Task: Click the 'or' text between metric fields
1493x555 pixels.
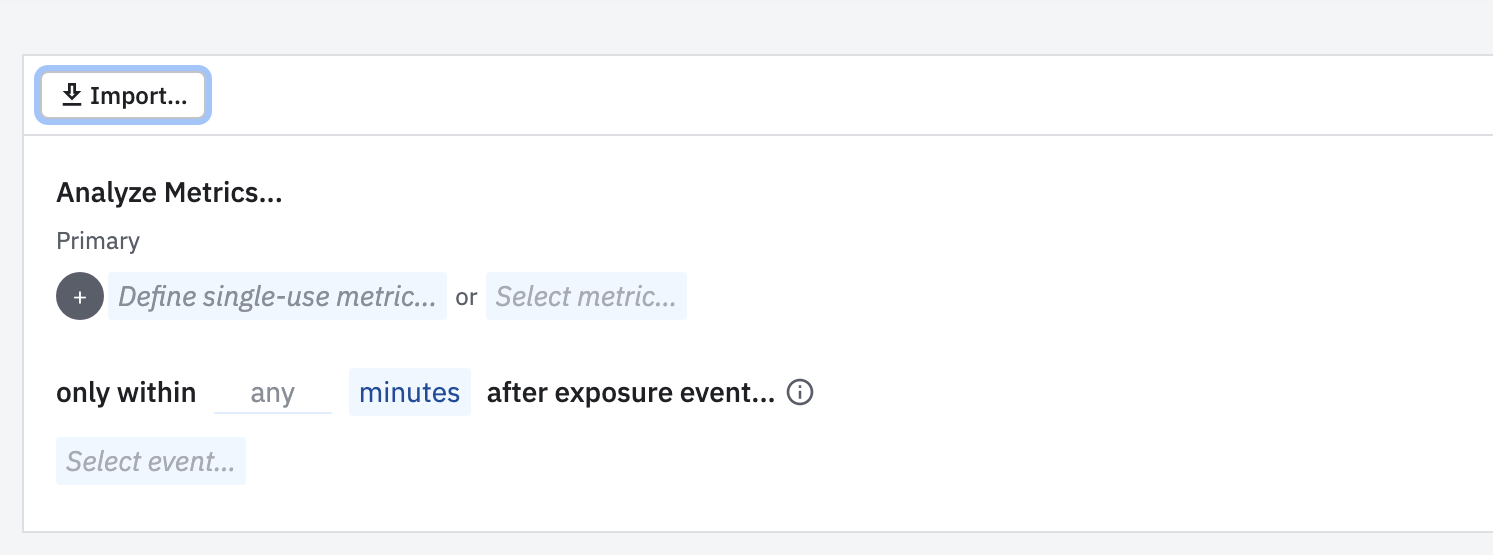Action: point(466,297)
